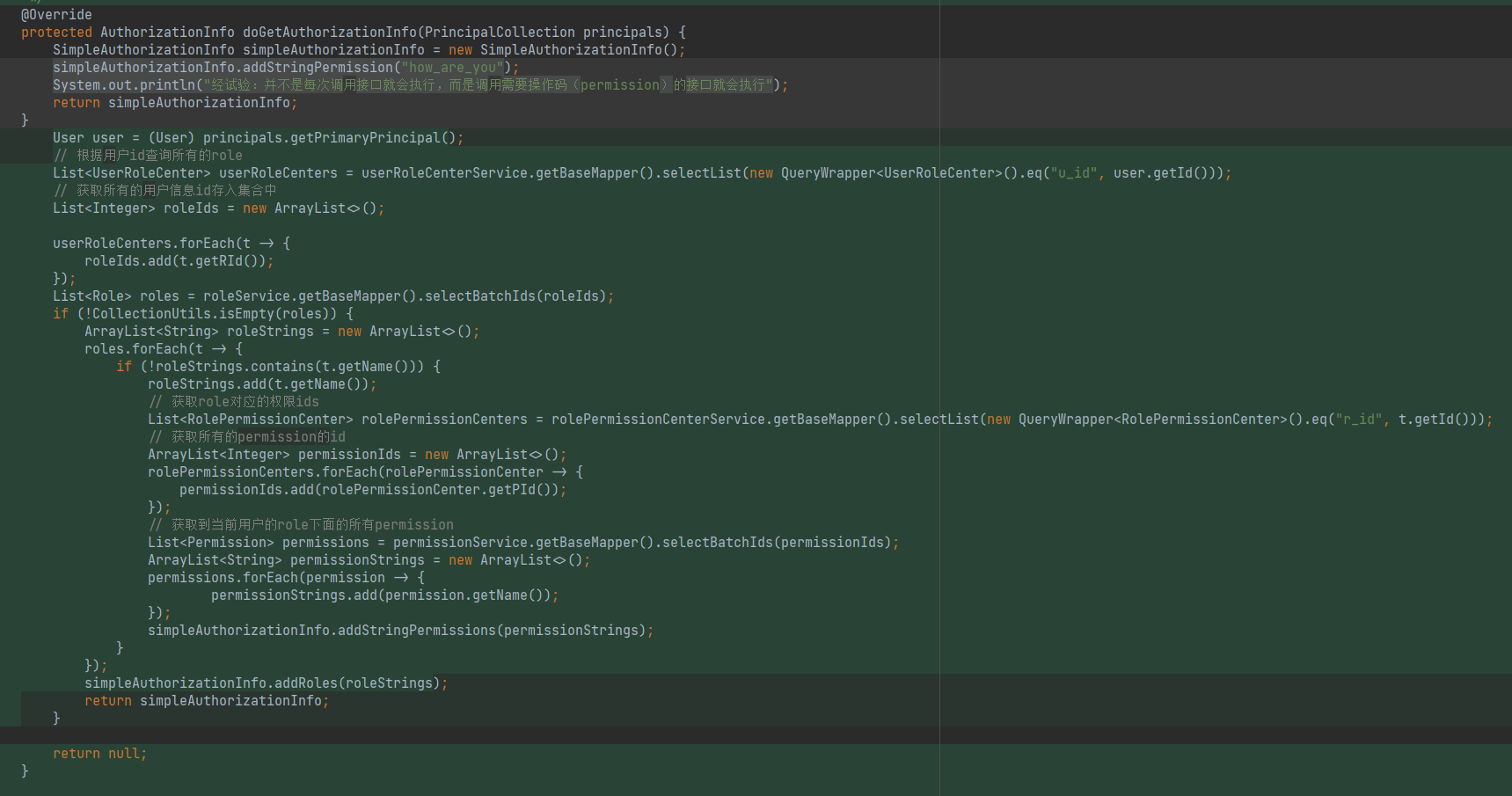Click 'new SimpleAuthorizationInfo()' constructor call
Viewport: 1512px width, 796px height.
click(x=563, y=50)
